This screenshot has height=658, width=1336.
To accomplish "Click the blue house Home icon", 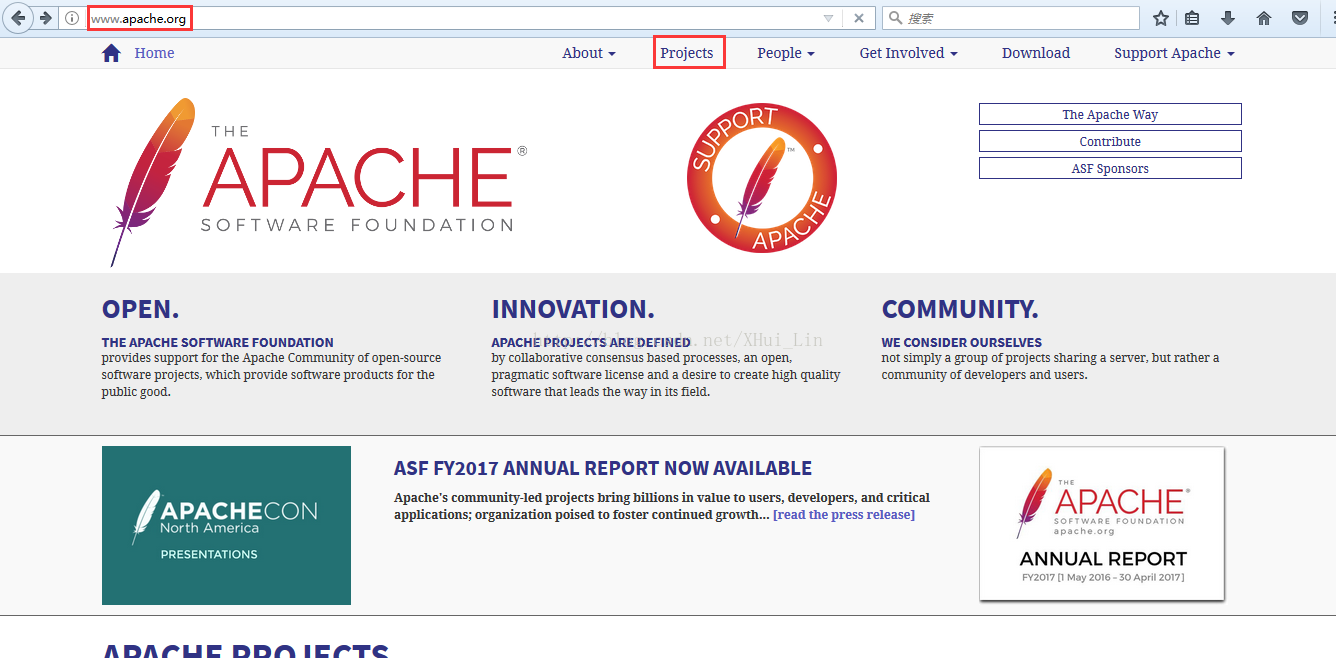I will (111, 53).
